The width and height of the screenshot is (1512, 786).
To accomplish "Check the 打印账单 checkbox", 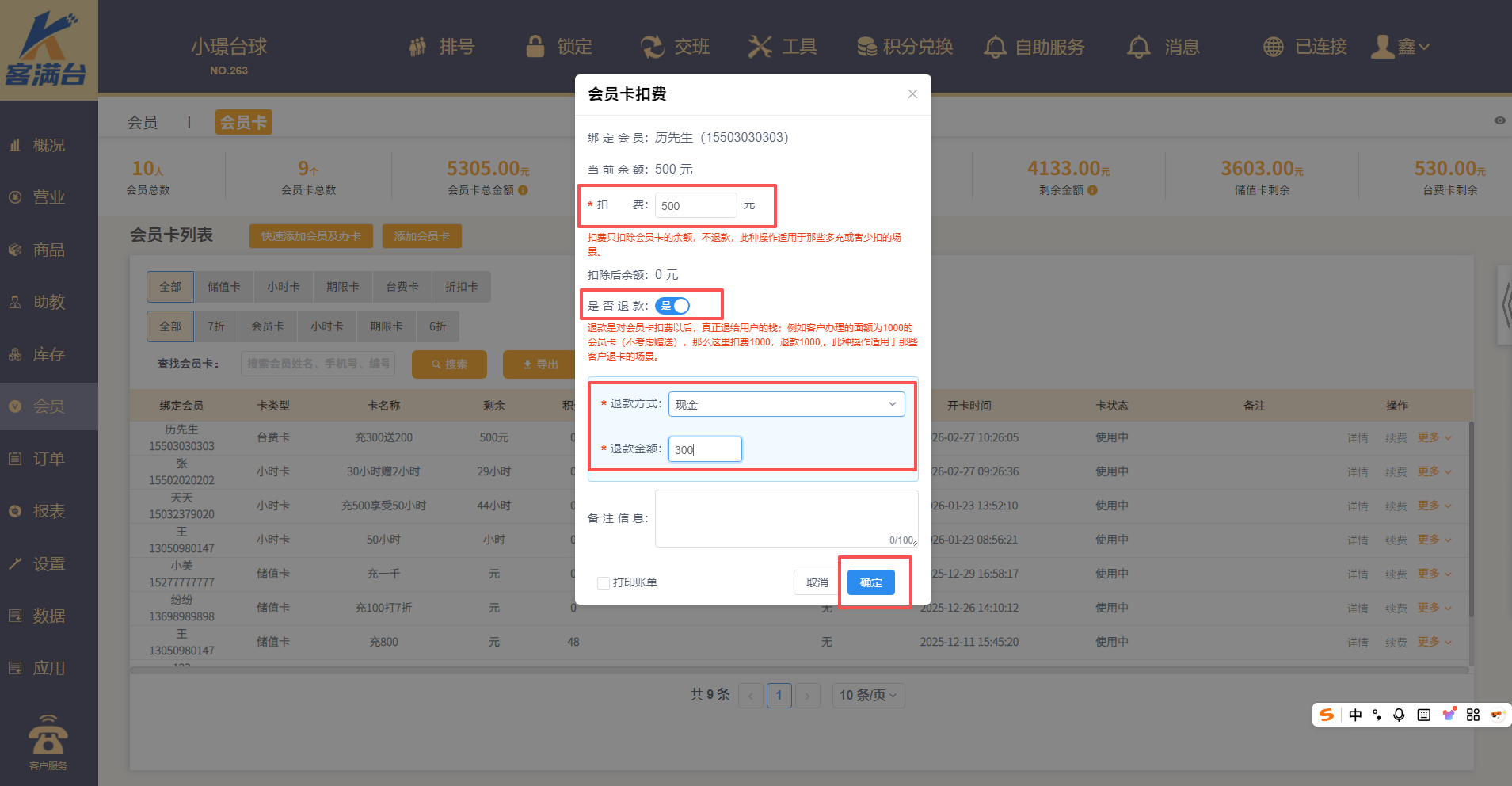I will point(604,583).
